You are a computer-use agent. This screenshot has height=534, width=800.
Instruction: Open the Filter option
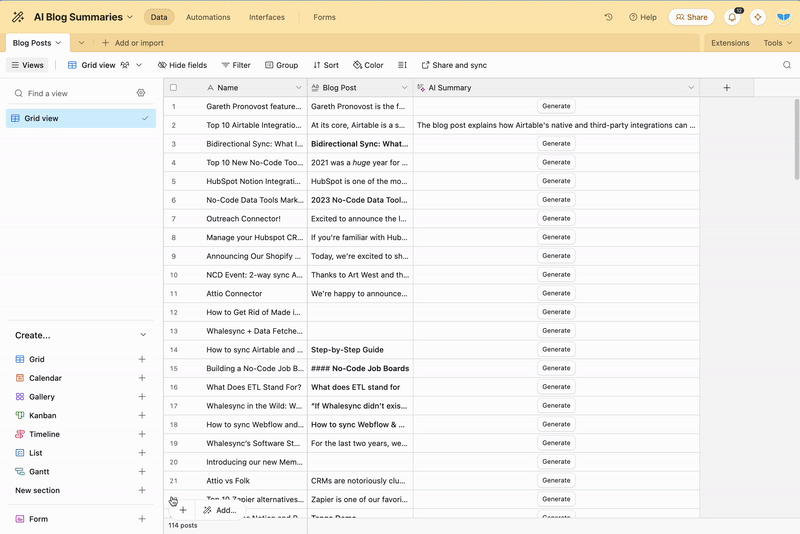point(236,65)
